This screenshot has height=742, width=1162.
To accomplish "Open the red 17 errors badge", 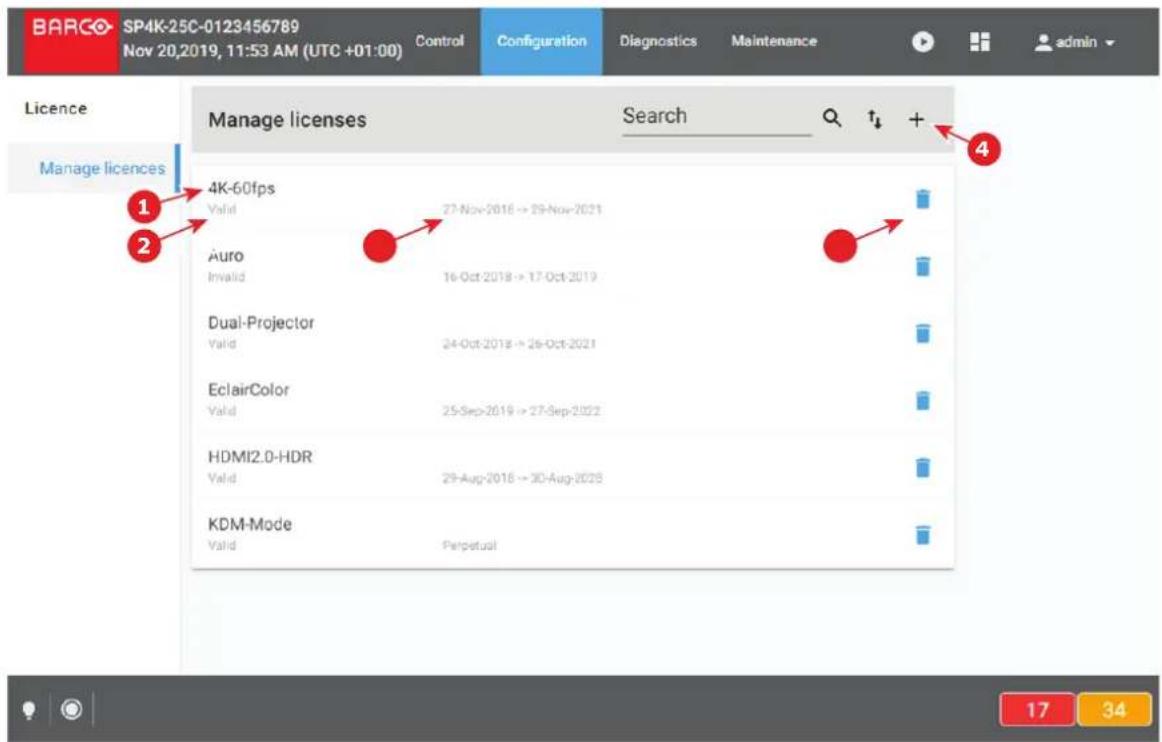I will click(x=1038, y=710).
